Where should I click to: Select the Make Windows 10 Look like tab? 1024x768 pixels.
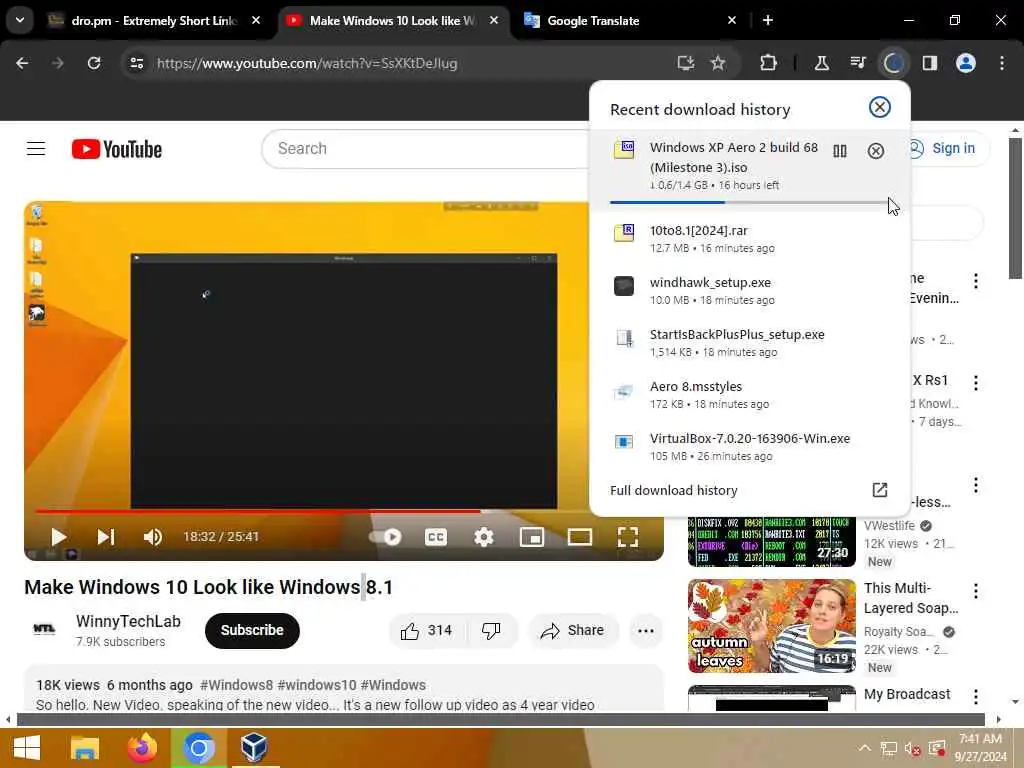394,21
